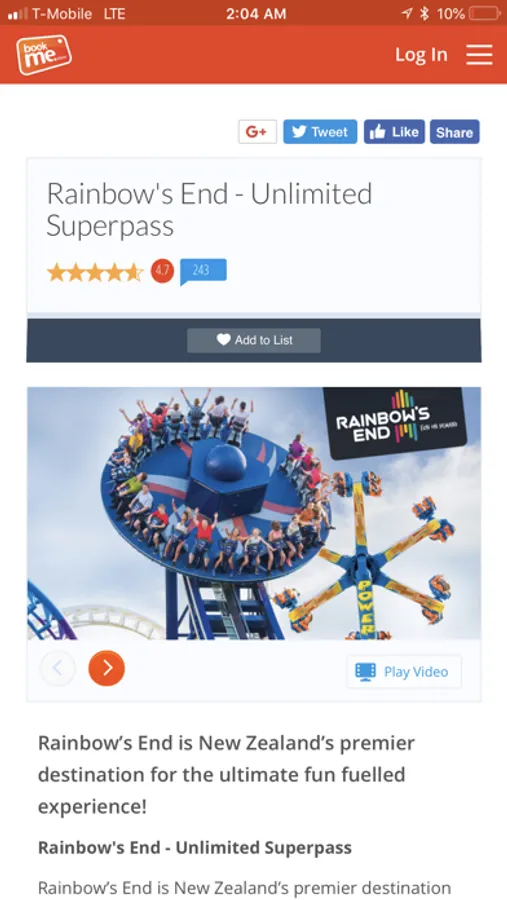
Task: Open the hamburger menu
Action: [x=479, y=55]
